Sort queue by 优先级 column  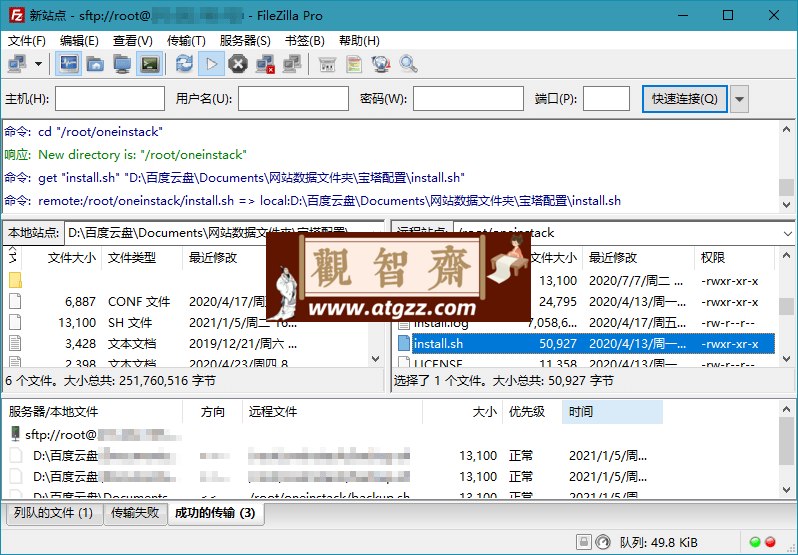tap(532, 412)
